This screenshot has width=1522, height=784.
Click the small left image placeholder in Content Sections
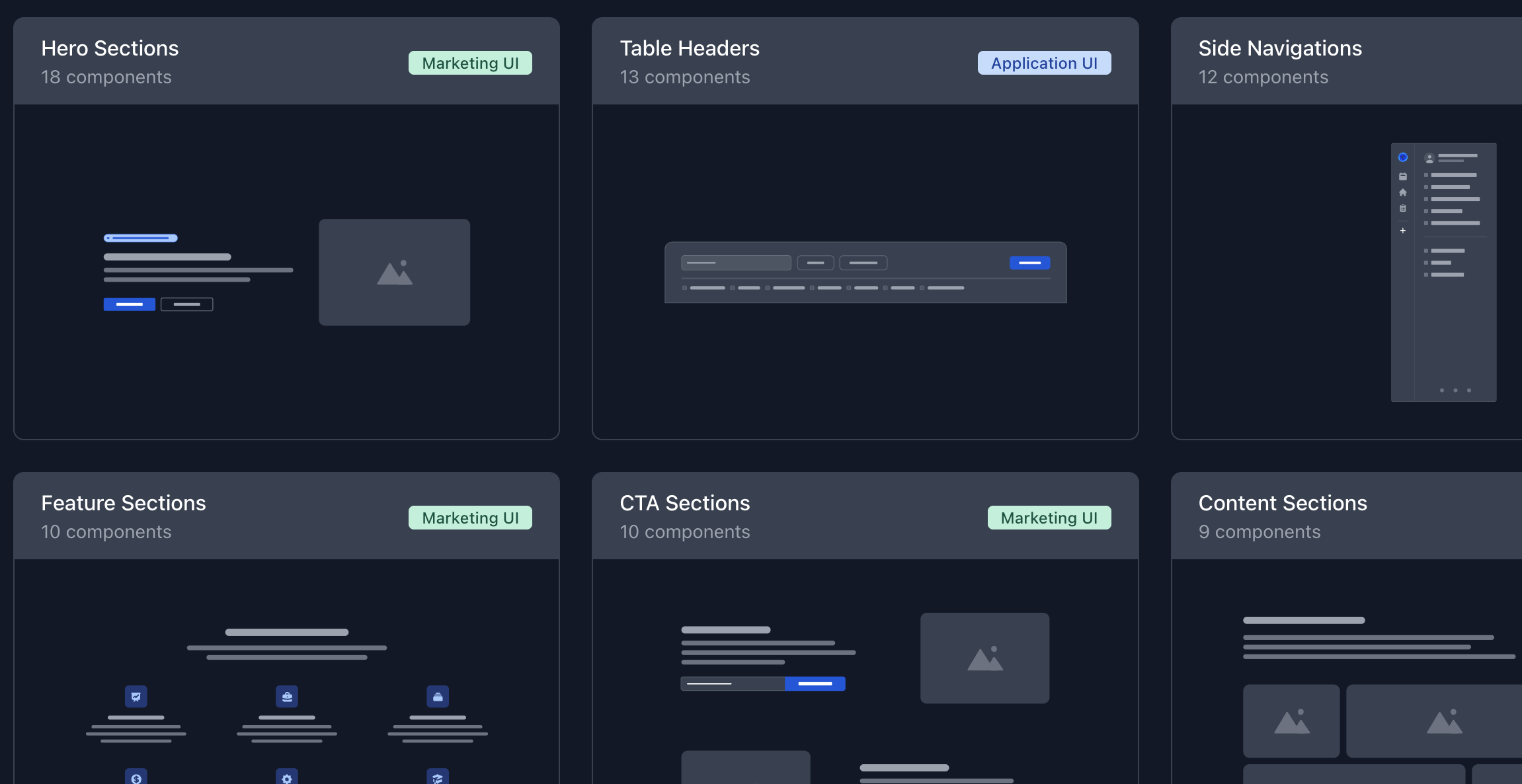point(1291,721)
